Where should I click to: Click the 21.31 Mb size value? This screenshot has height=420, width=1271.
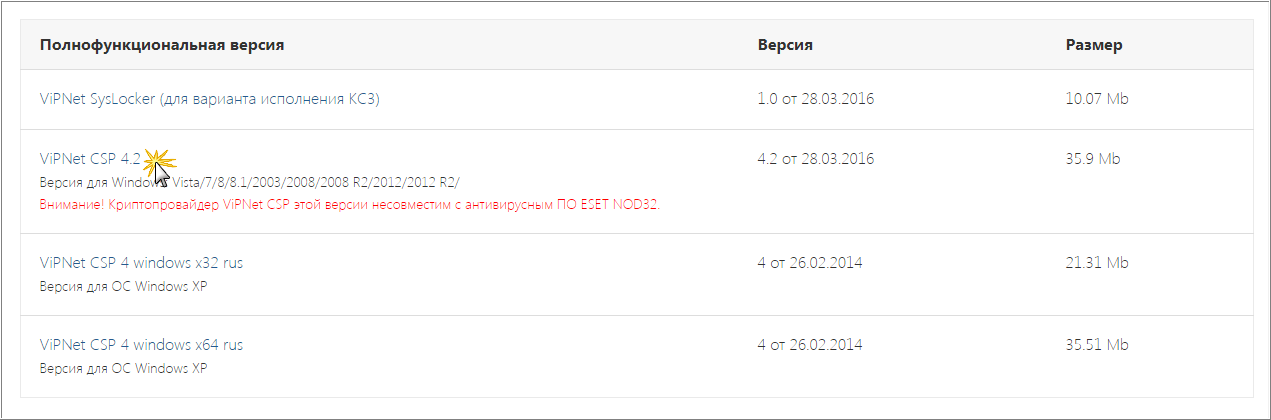(1097, 263)
